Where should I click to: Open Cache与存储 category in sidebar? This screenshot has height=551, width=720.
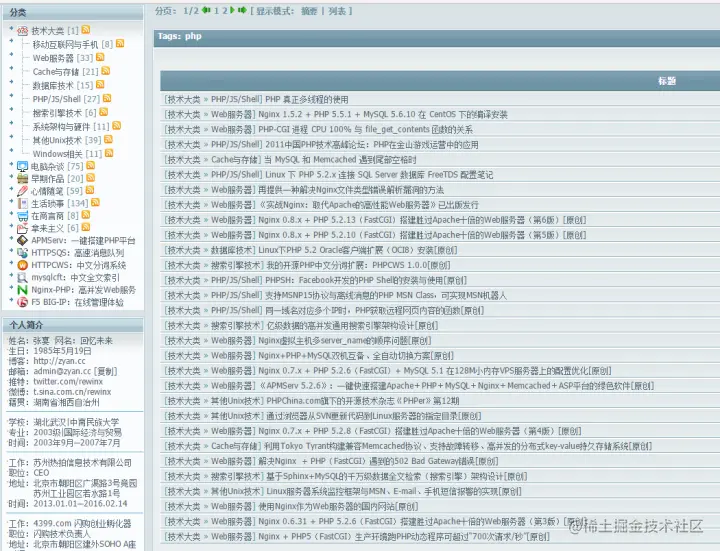click(56, 72)
